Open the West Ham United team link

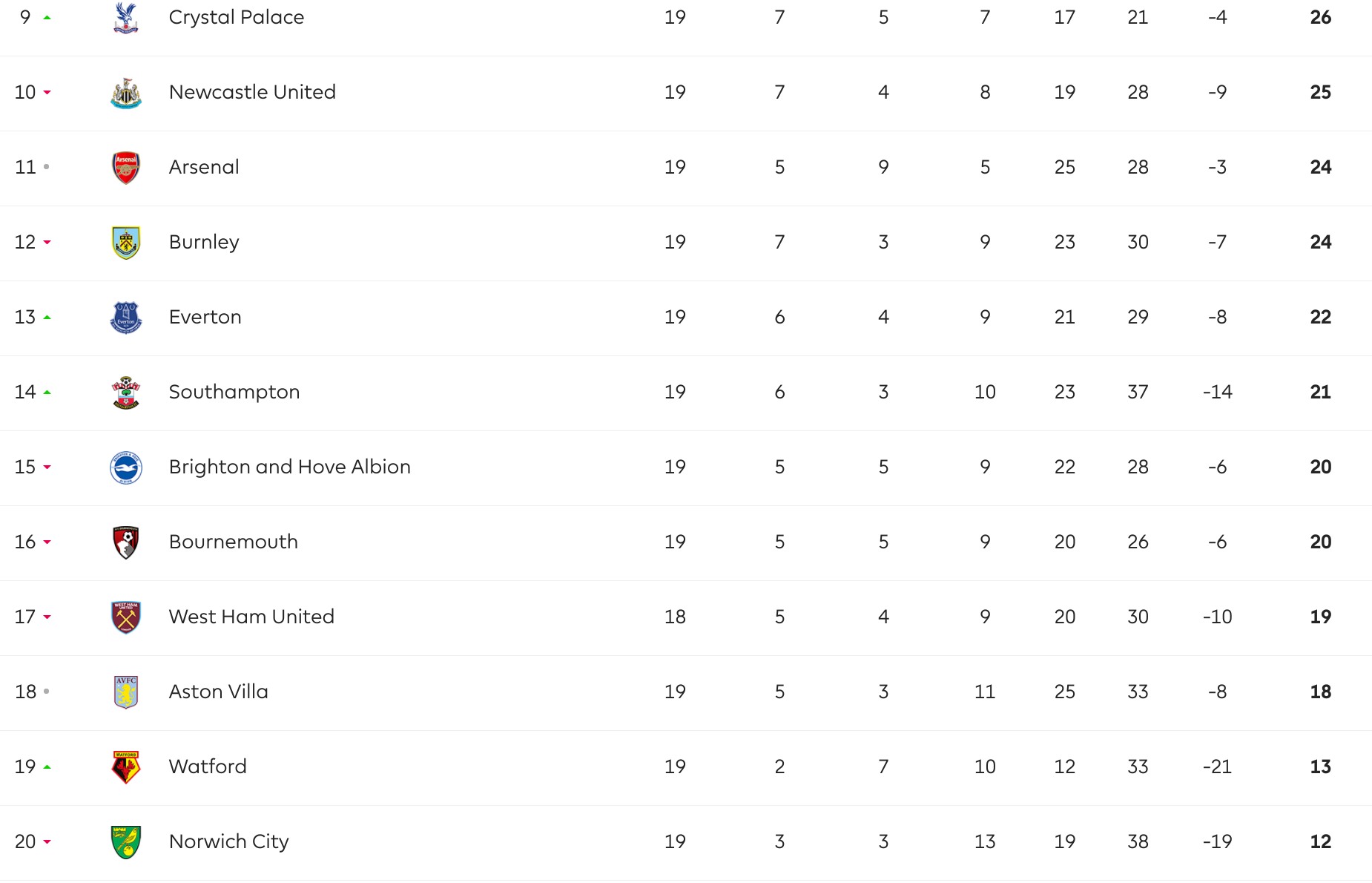click(x=251, y=617)
